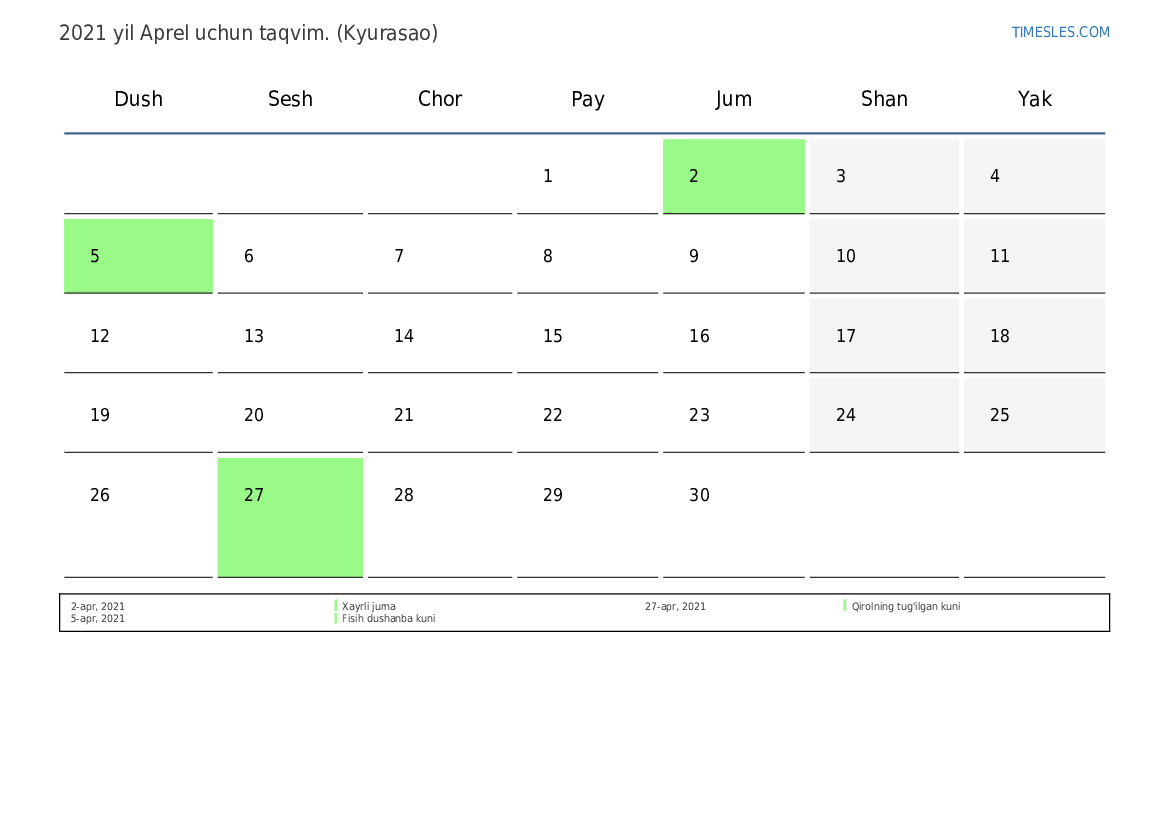Click Sunday date 11
Viewport: 1169px width, 827px height.
point(1034,256)
